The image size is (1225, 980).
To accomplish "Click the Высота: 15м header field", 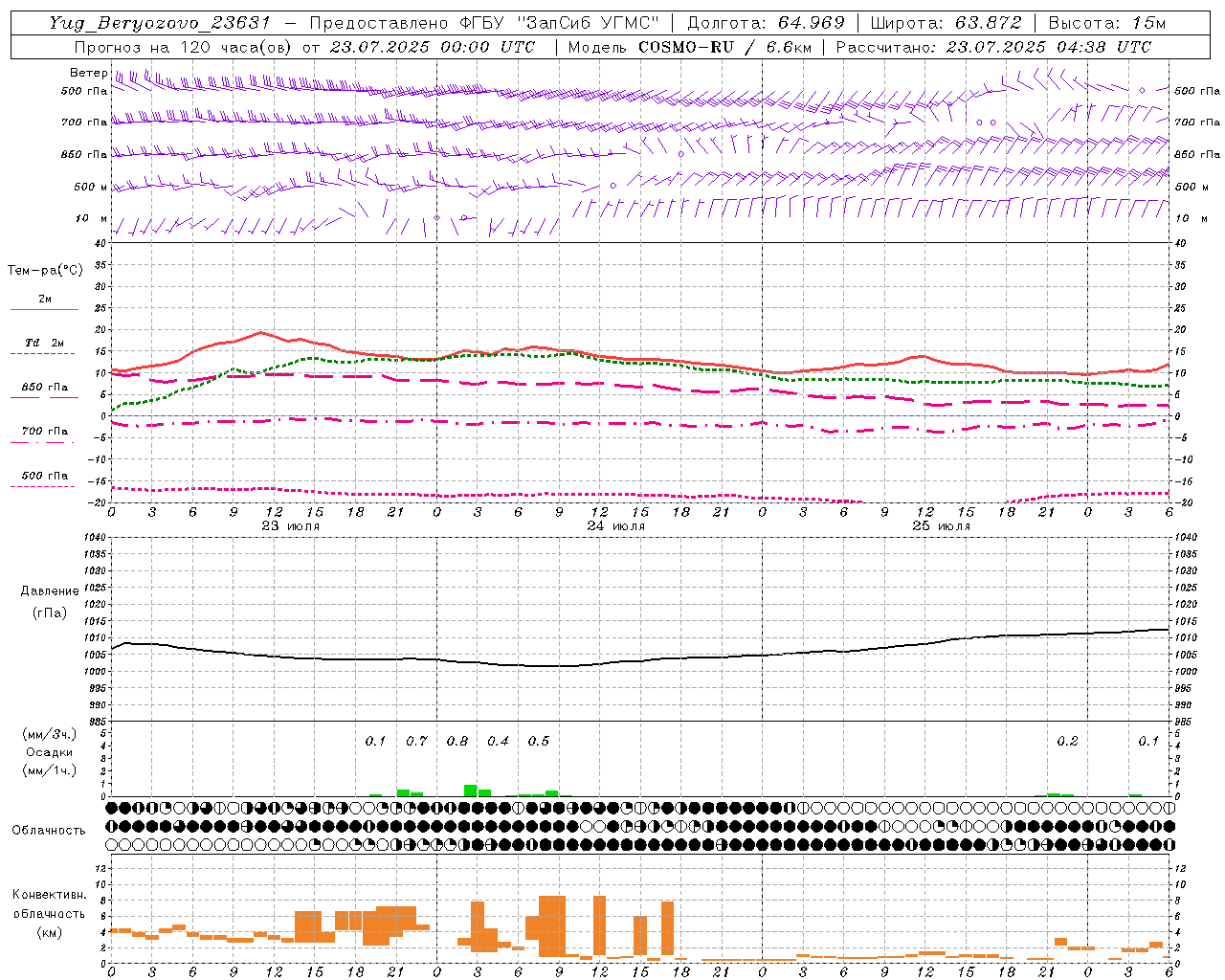I will pyautogui.click(x=1107, y=23).
